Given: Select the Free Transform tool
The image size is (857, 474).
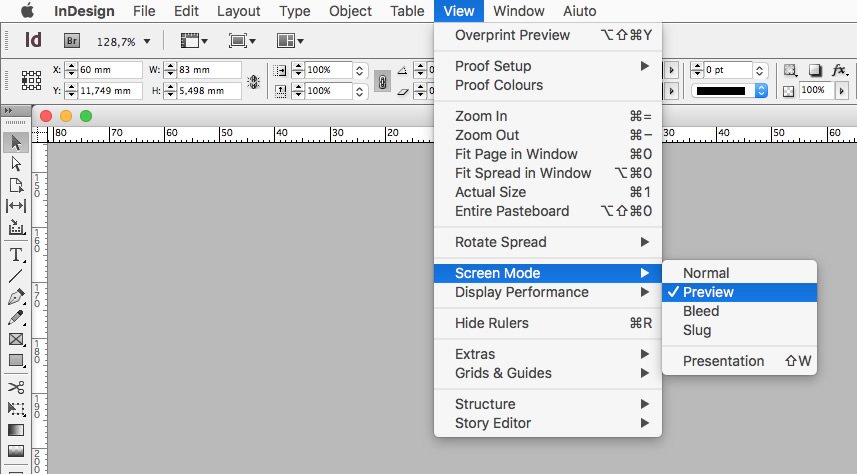Looking at the screenshot, I should 16,408.
